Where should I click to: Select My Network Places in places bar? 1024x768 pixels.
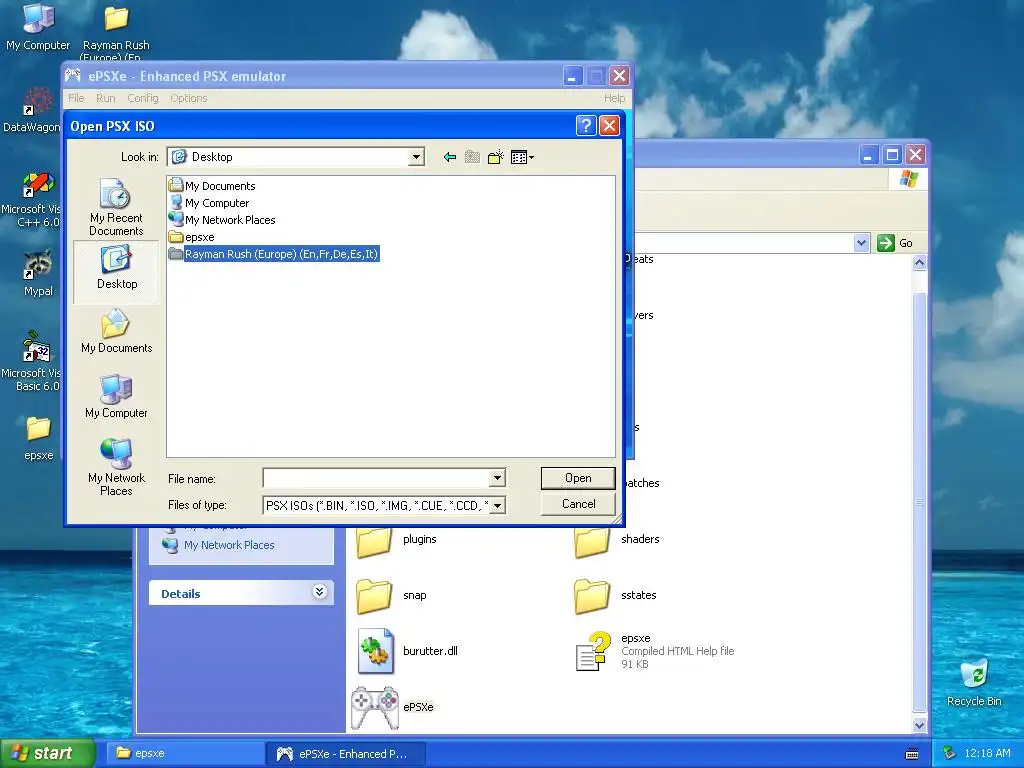[116, 467]
